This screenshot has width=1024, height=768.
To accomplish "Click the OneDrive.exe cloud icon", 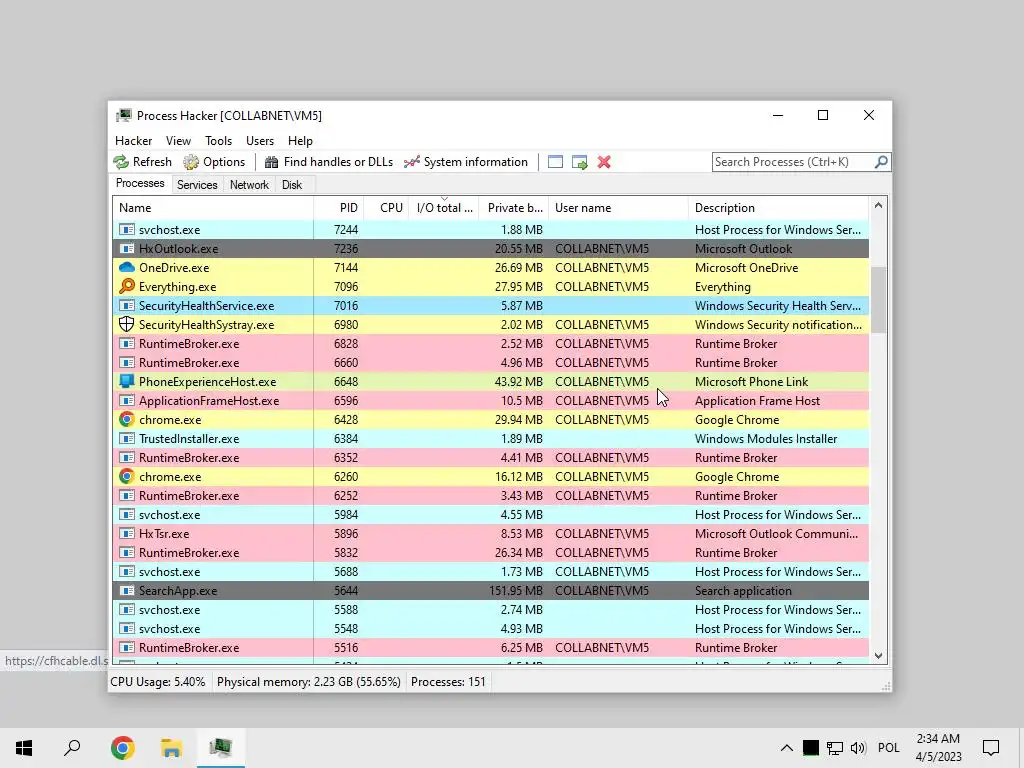I will (127, 268).
